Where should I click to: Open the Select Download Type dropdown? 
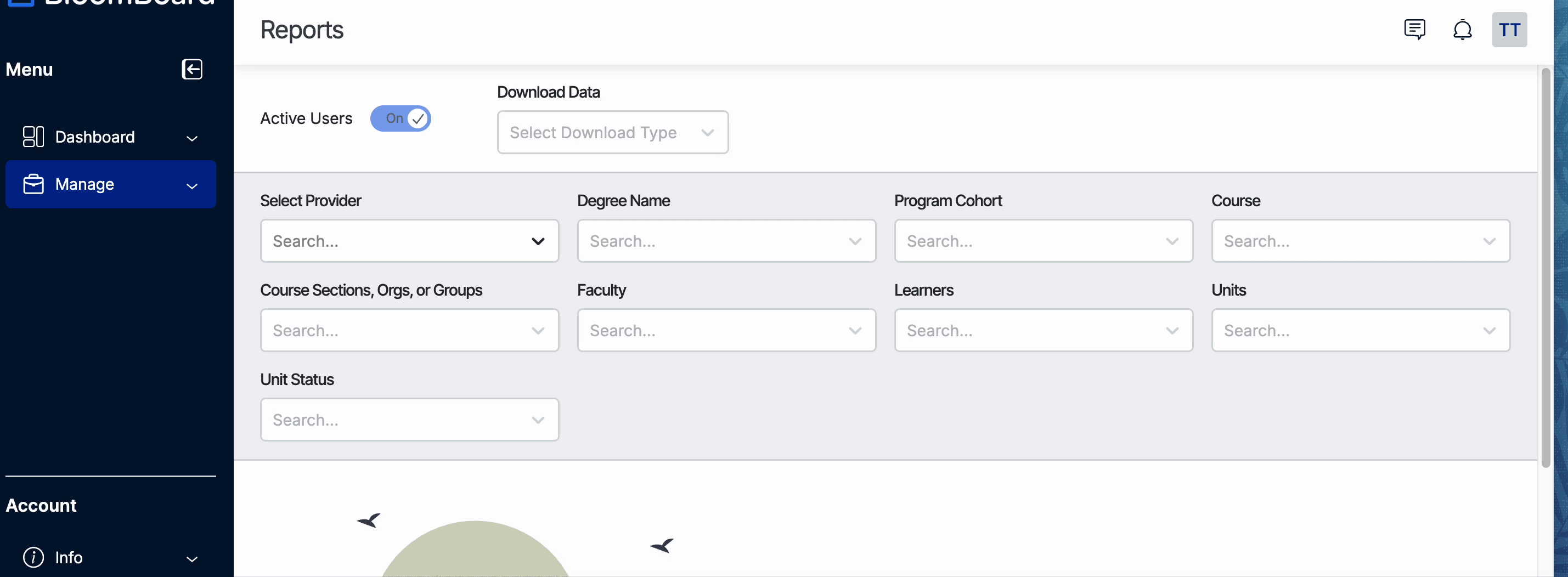click(x=612, y=132)
